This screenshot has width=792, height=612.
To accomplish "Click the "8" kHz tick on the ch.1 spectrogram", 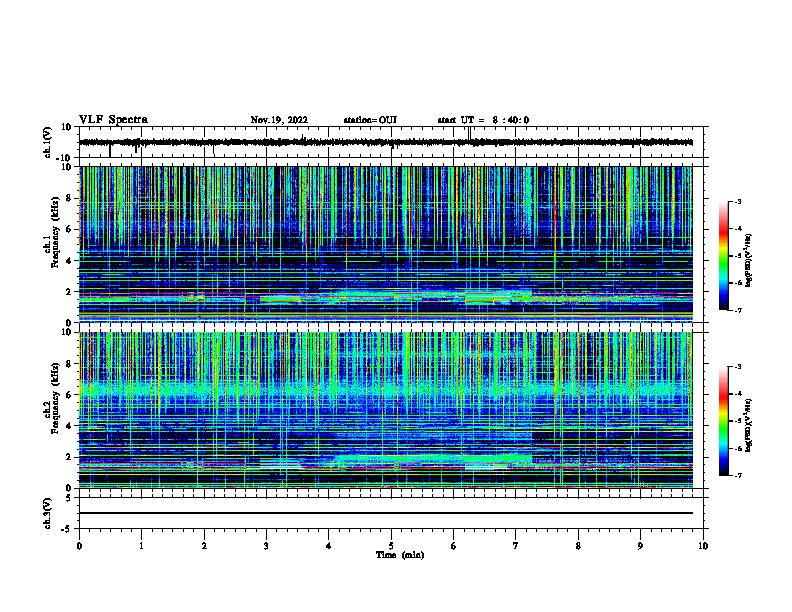I will [70, 198].
